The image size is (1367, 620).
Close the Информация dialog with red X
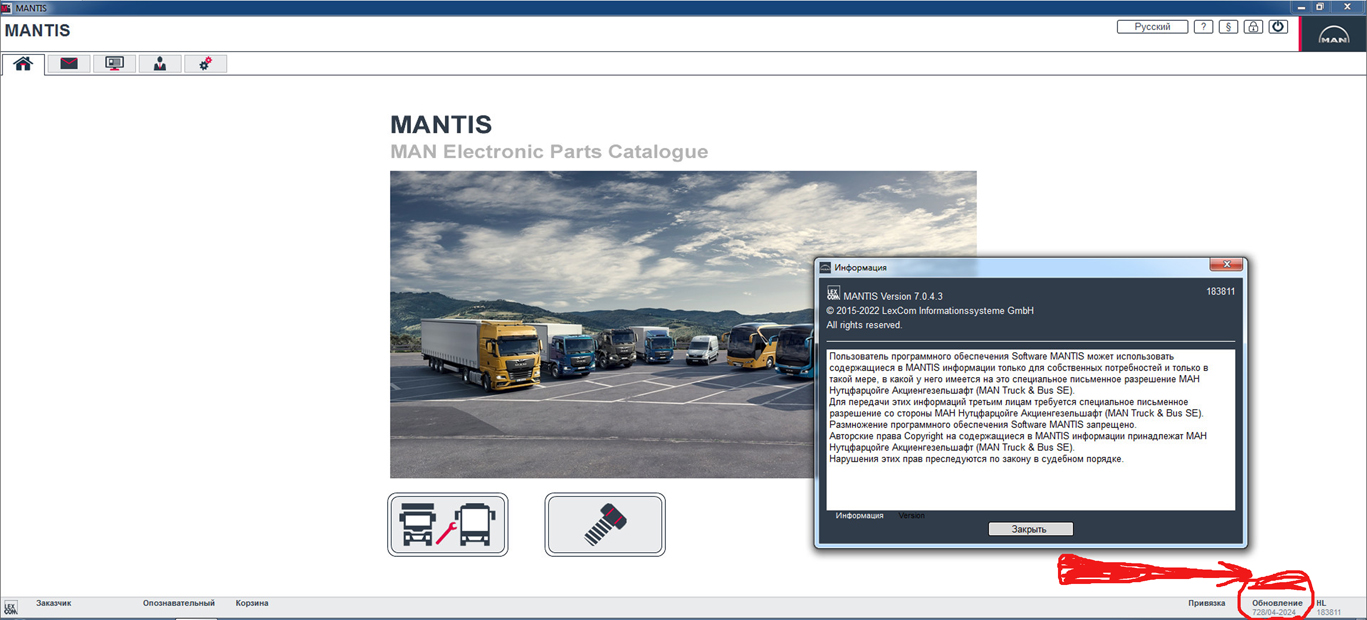coord(1225,265)
